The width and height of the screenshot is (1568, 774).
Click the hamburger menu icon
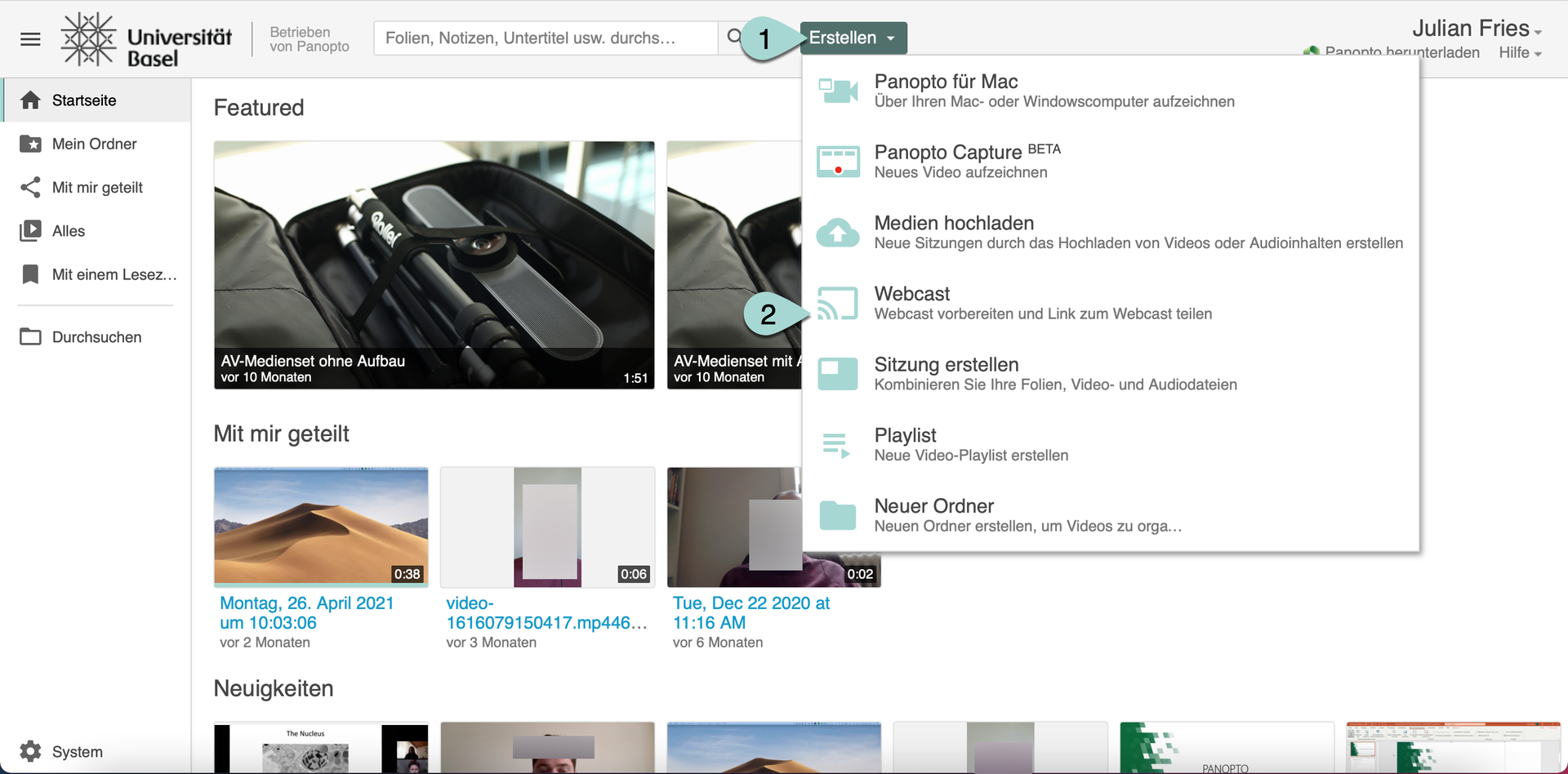click(x=30, y=38)
